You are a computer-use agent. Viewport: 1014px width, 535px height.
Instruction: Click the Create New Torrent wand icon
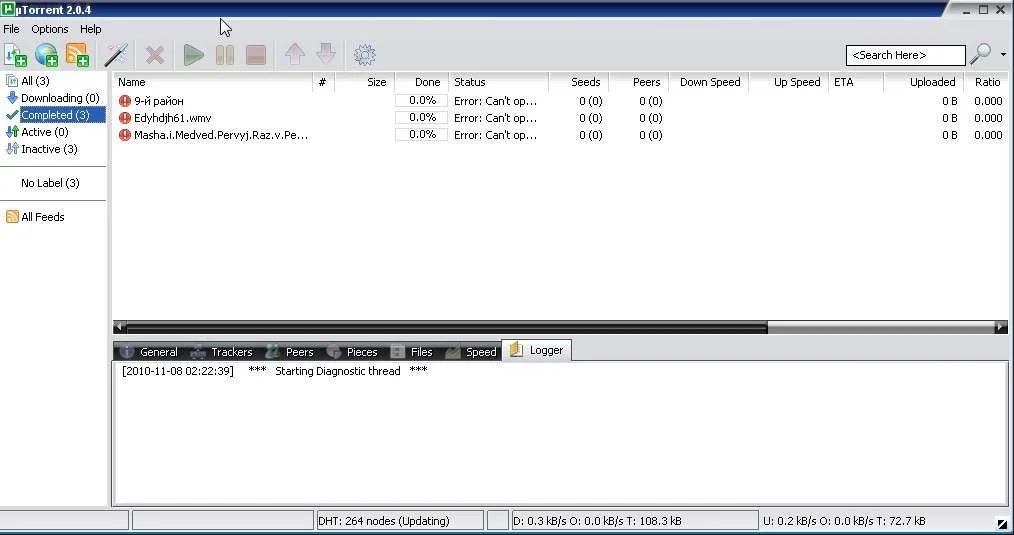click(116, 55)
